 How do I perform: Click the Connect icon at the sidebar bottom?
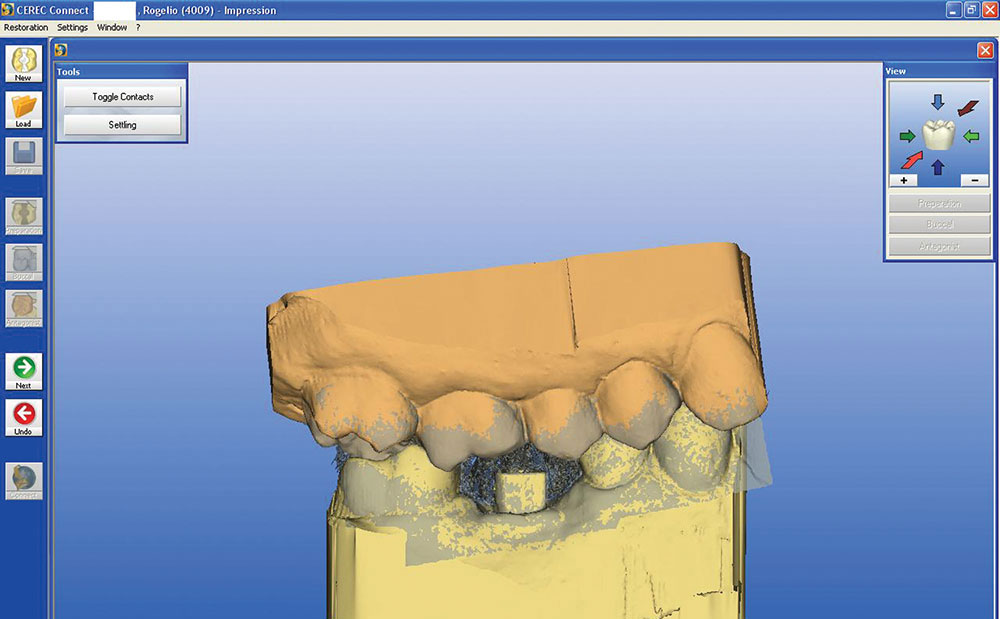[22, 481]
